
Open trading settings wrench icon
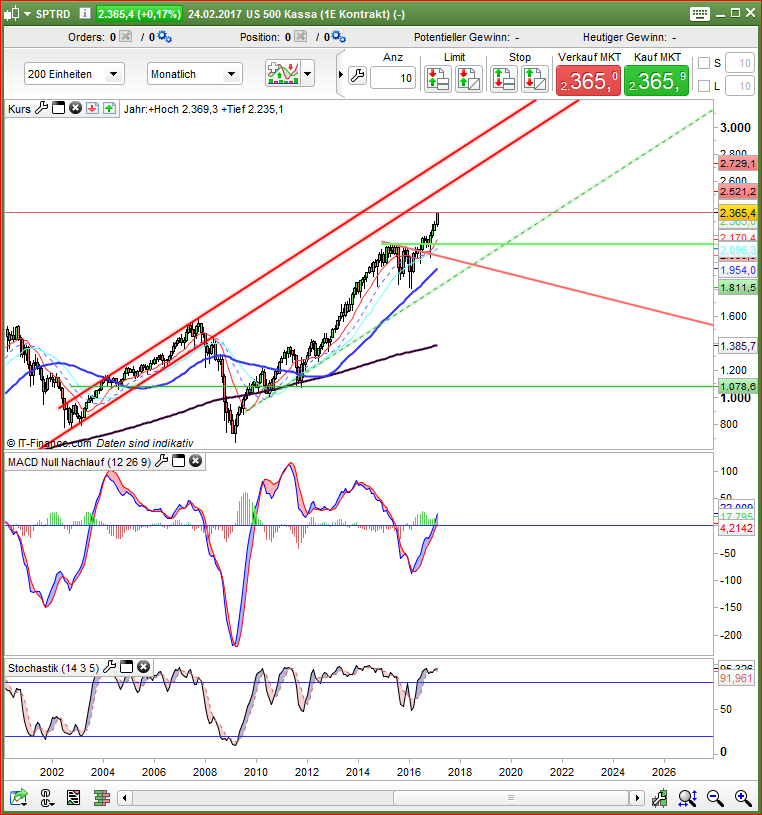[358, 75]
